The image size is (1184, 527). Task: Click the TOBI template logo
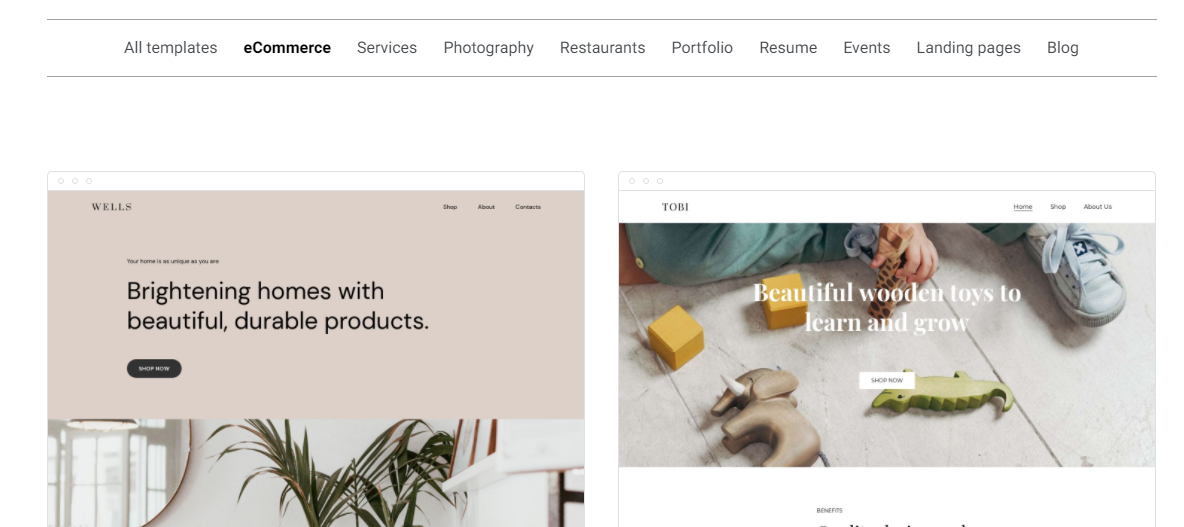tap(675, 207)
